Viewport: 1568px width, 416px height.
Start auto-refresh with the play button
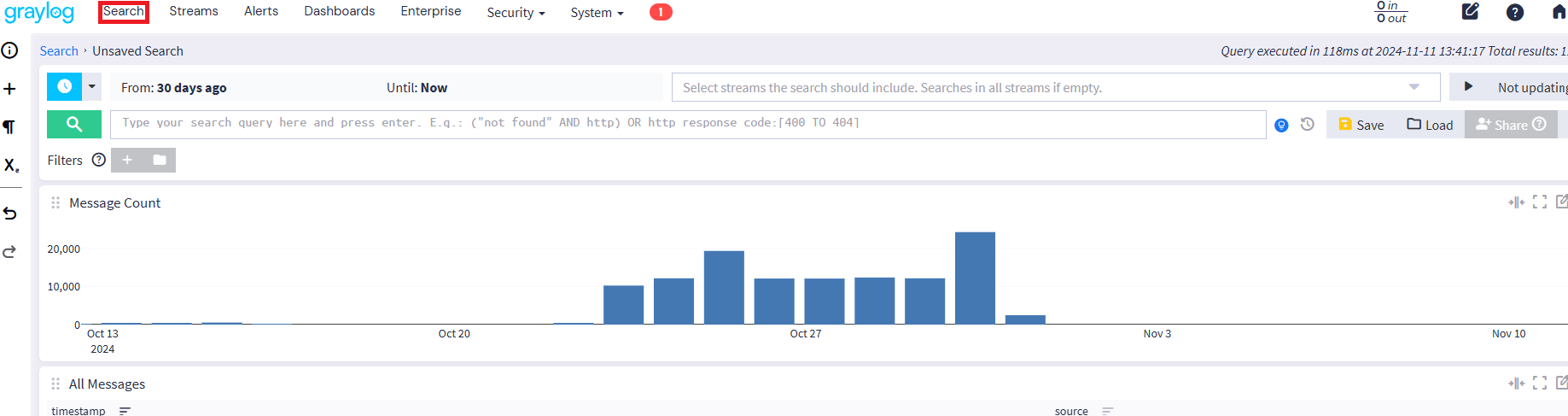click(x=1468, y=87)
